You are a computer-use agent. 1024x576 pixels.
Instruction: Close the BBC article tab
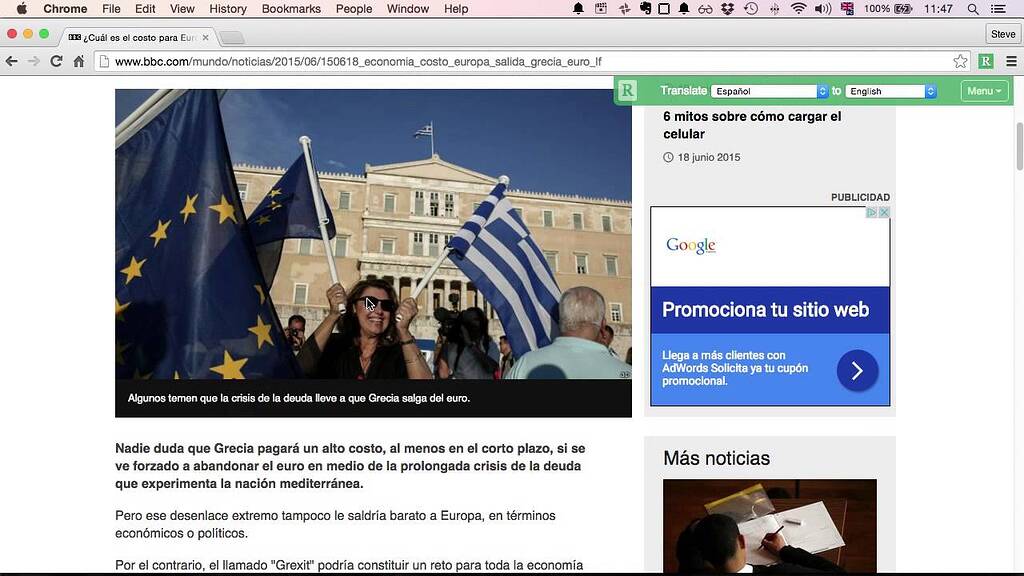point(205,37)
